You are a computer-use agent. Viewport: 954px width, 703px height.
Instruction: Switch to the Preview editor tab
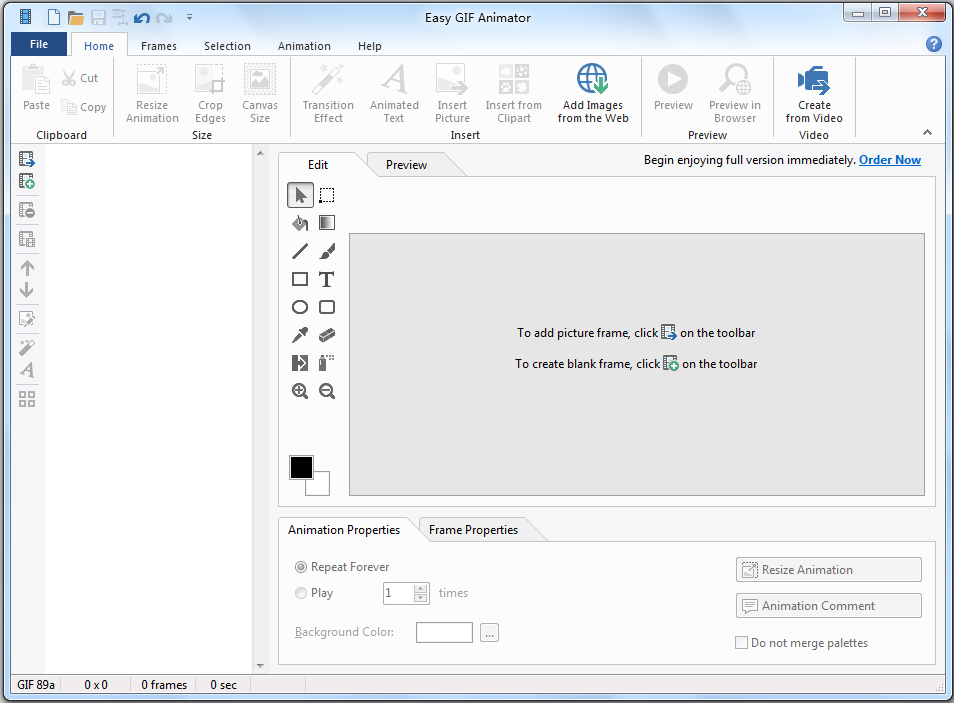point(406,165)
